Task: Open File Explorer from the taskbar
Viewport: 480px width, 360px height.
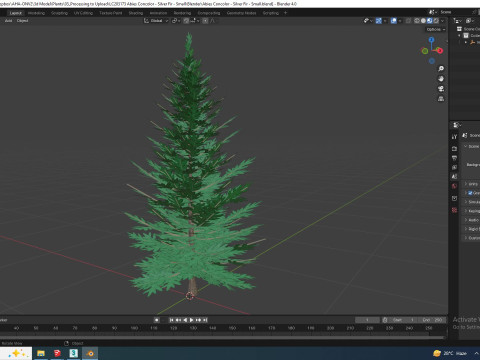Action: click(x=41, y=353)
